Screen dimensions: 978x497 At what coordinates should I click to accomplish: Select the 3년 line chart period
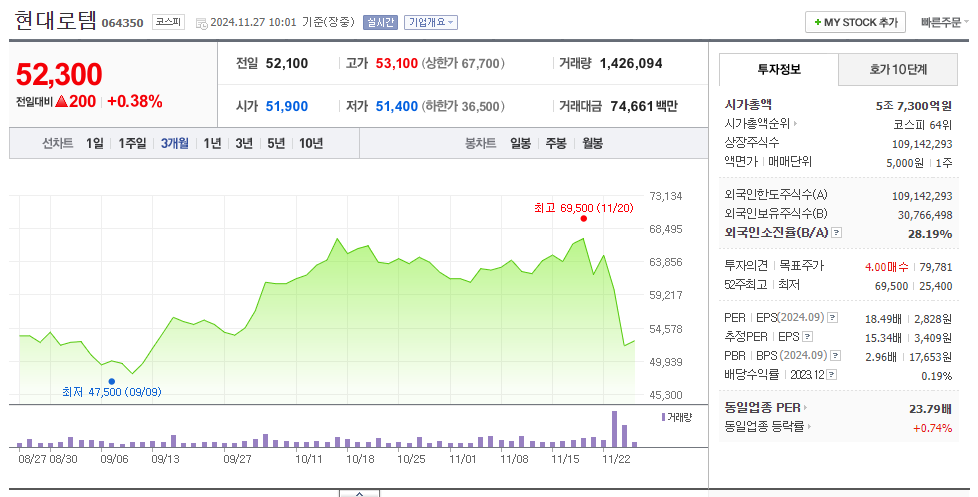244,143
